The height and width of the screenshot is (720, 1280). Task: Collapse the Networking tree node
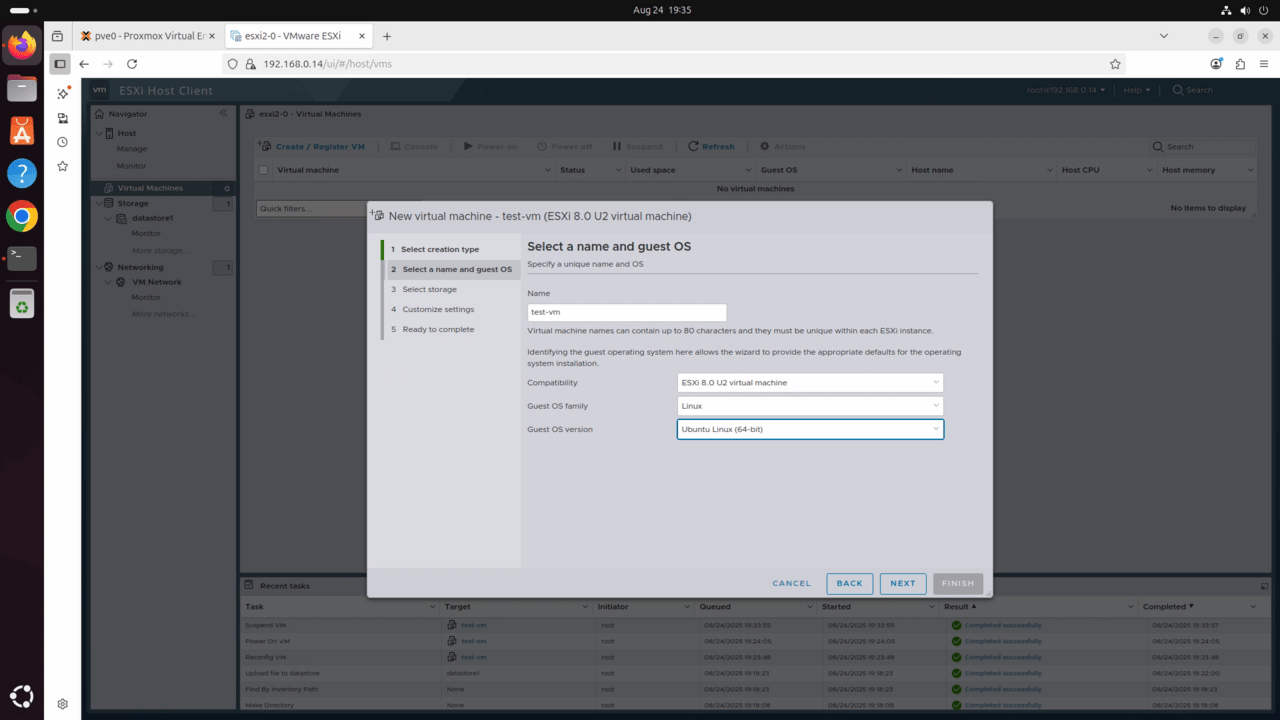(99, 267)
